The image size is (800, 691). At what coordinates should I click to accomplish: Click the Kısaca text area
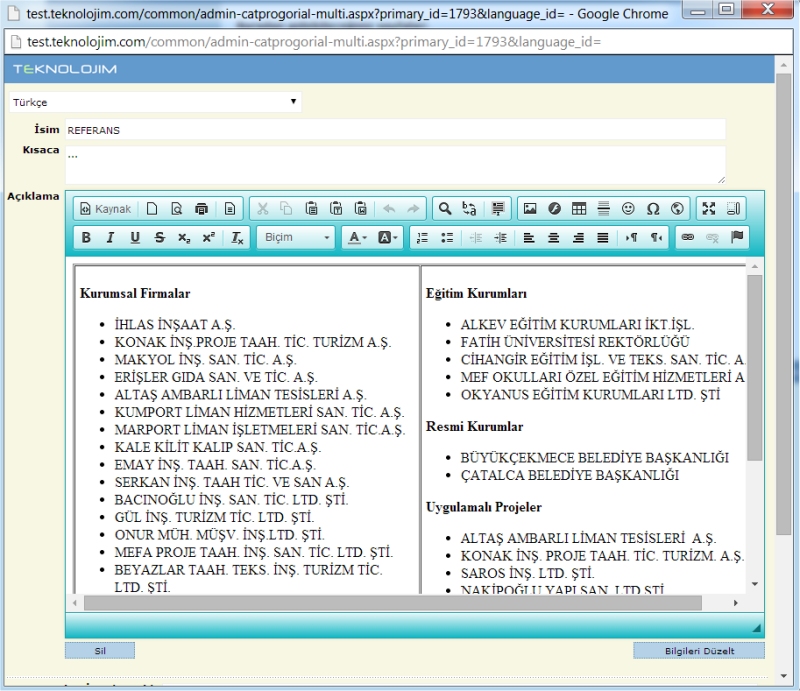click(x=395, y=165)
